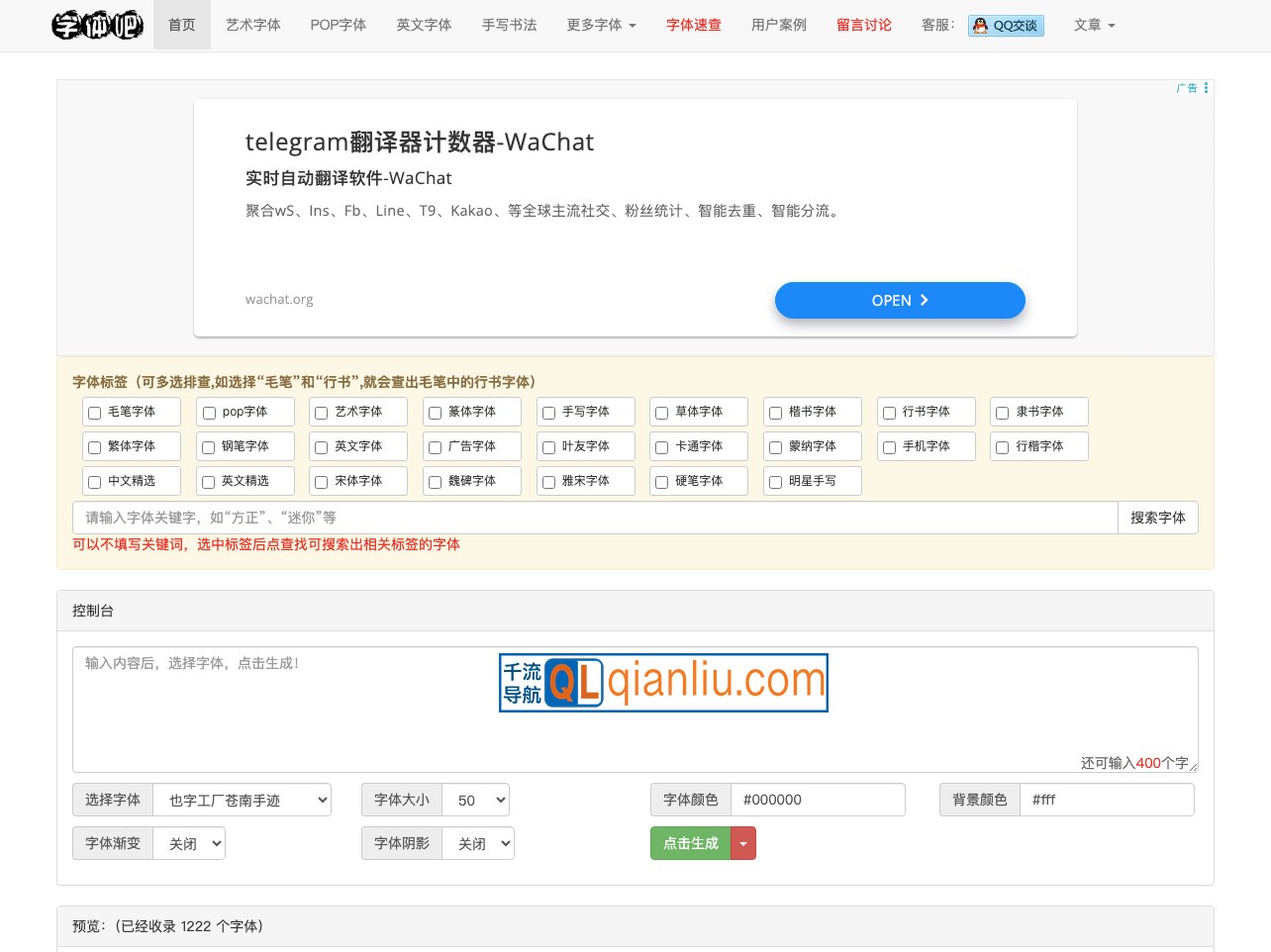Check the 毛笔字体 tag checkbox
The height and width of the screenshot is (952, 1271).
click(94, 412)
